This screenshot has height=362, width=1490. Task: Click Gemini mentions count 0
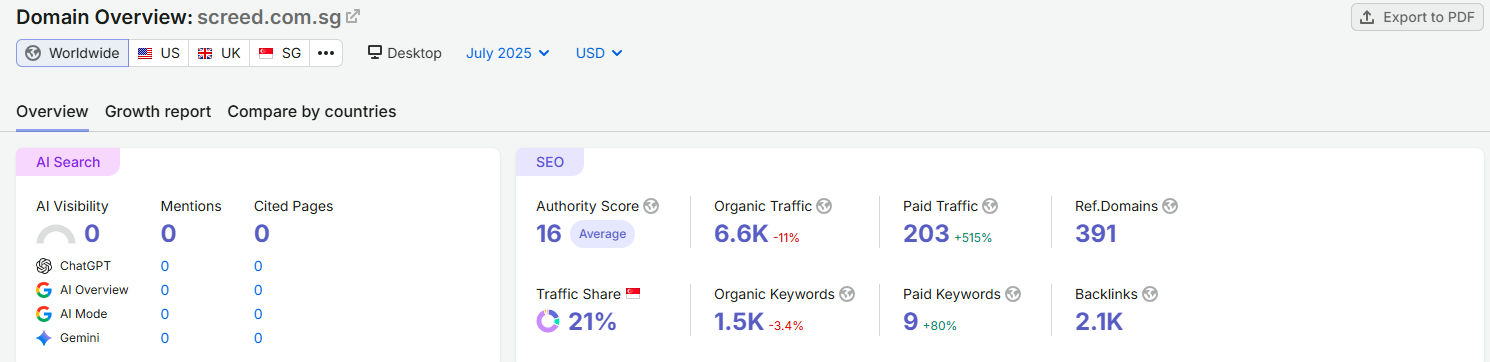165,338
